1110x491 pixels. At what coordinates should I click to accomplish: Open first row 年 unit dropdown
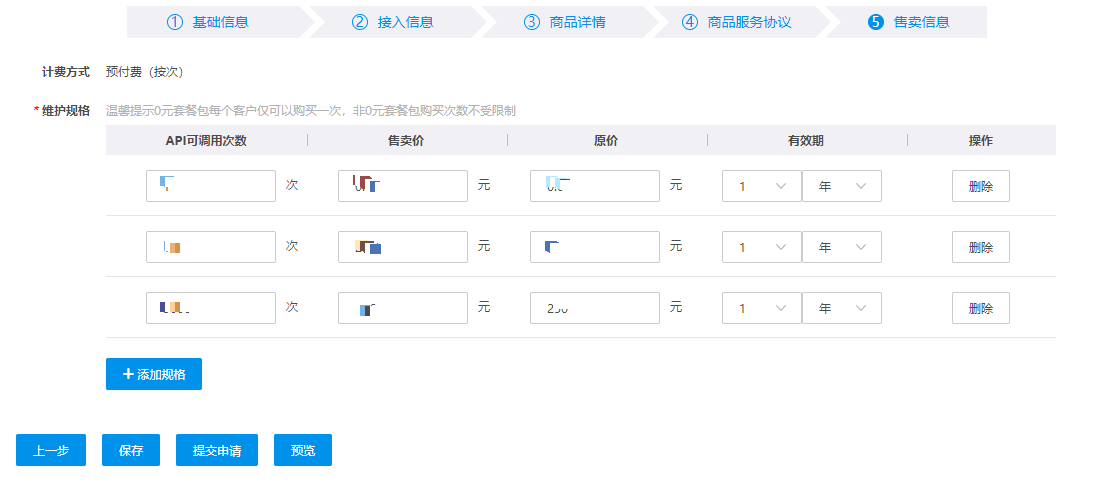click(841, 186)
